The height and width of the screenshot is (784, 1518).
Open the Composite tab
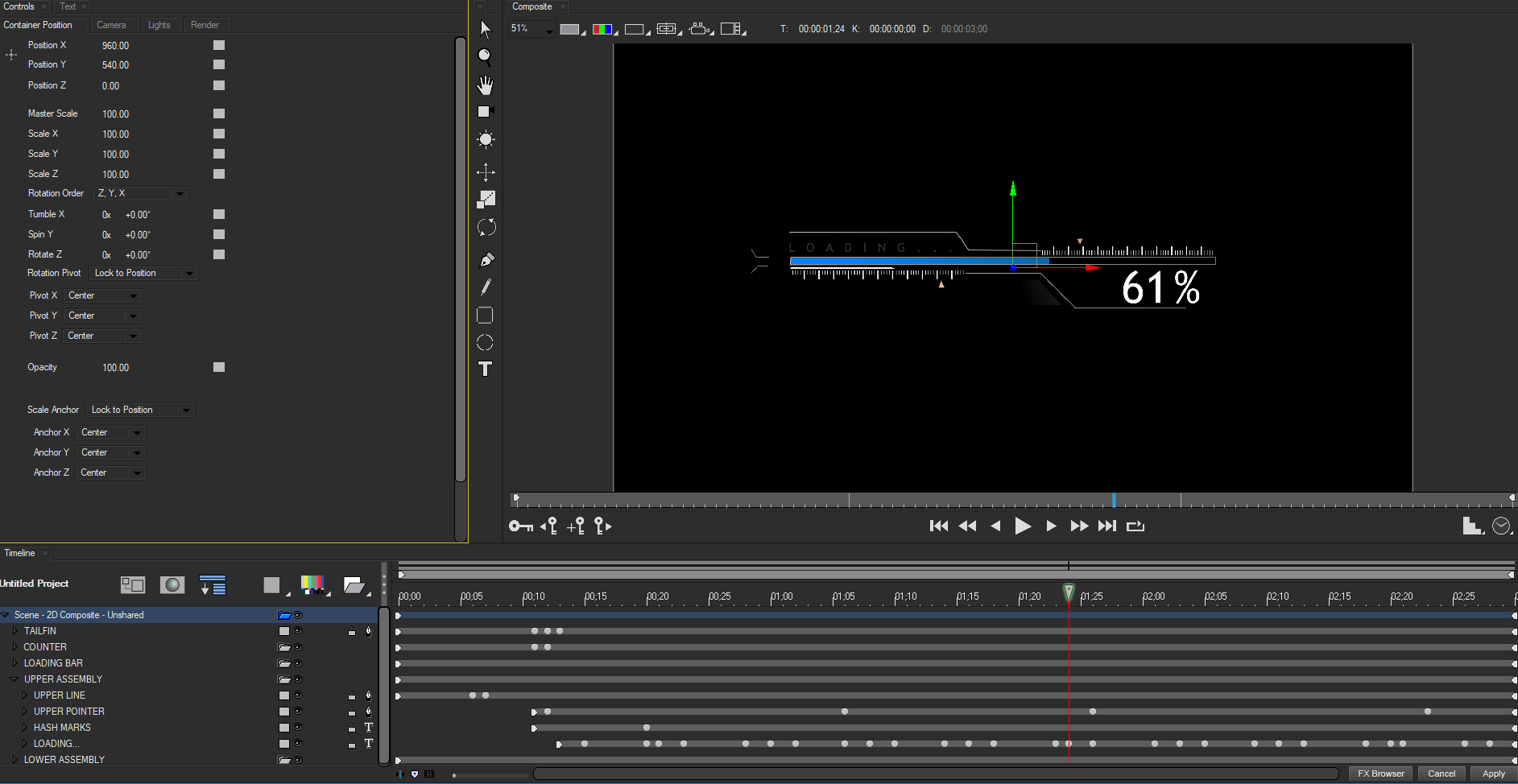(532, 6)
